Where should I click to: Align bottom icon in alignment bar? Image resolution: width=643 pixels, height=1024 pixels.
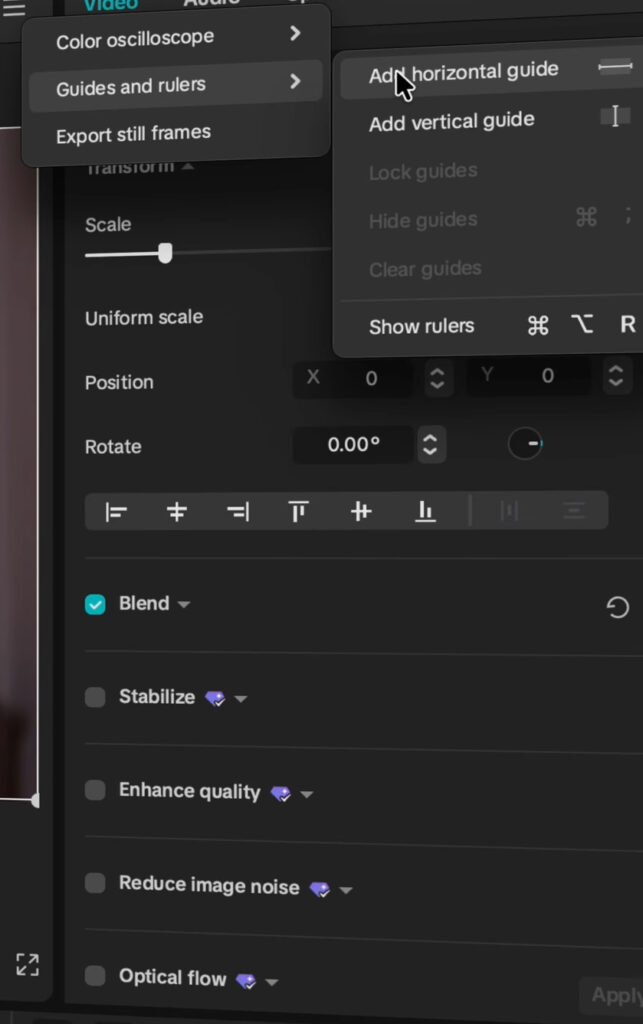pos(425,511)
